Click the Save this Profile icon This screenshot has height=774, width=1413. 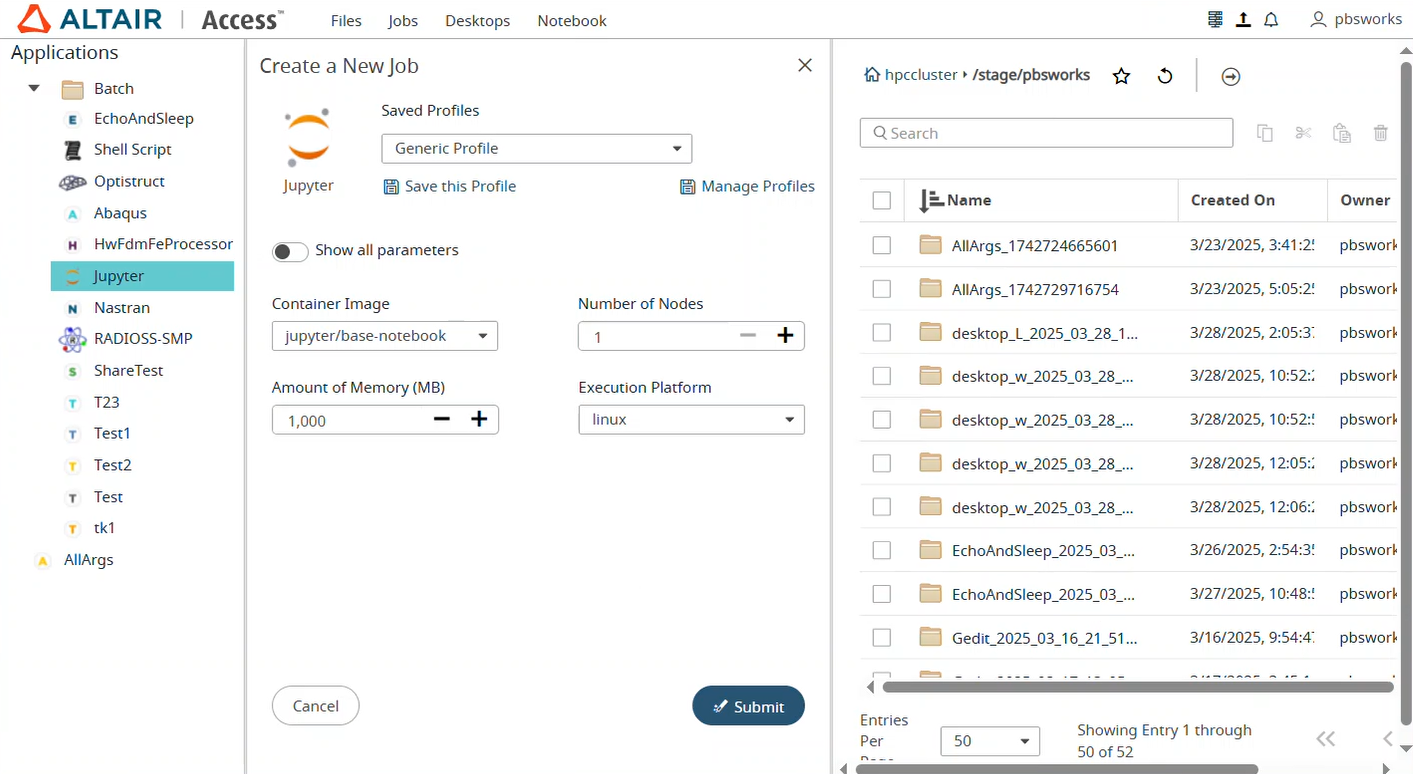pos(391,186)
